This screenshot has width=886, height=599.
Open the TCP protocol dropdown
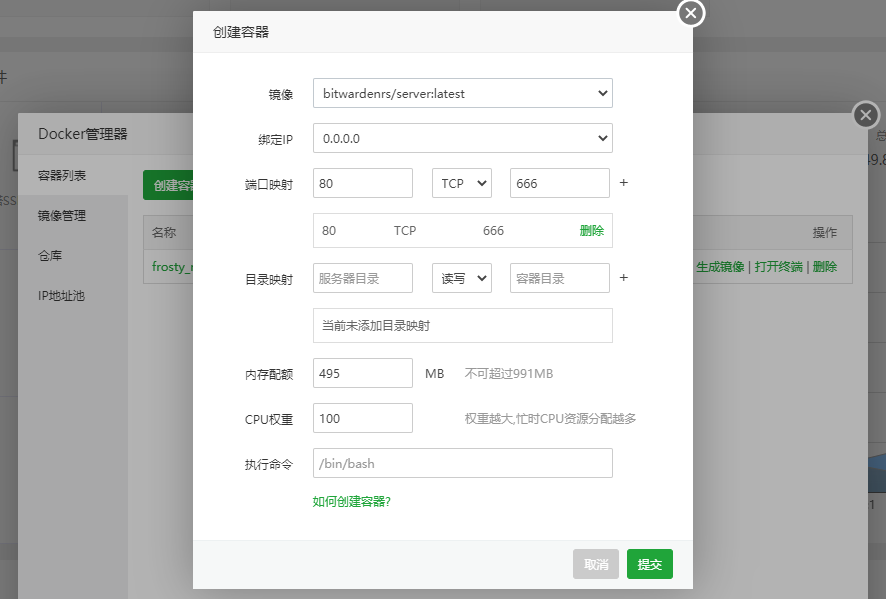461,182
